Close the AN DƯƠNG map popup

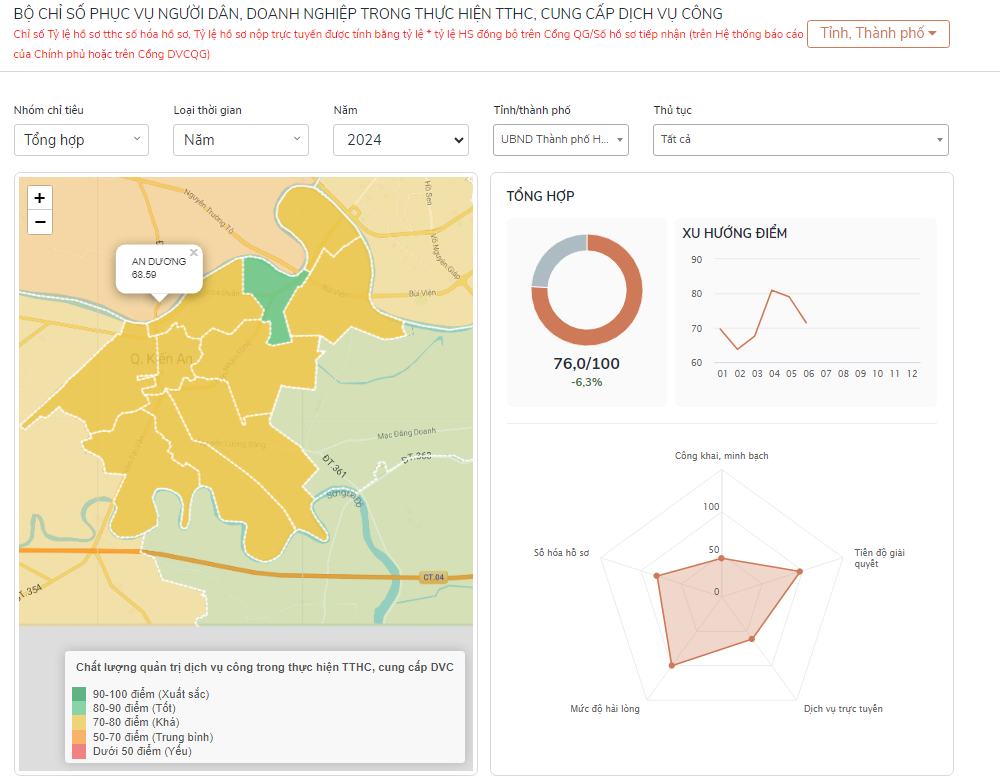(x=194, y=253)
